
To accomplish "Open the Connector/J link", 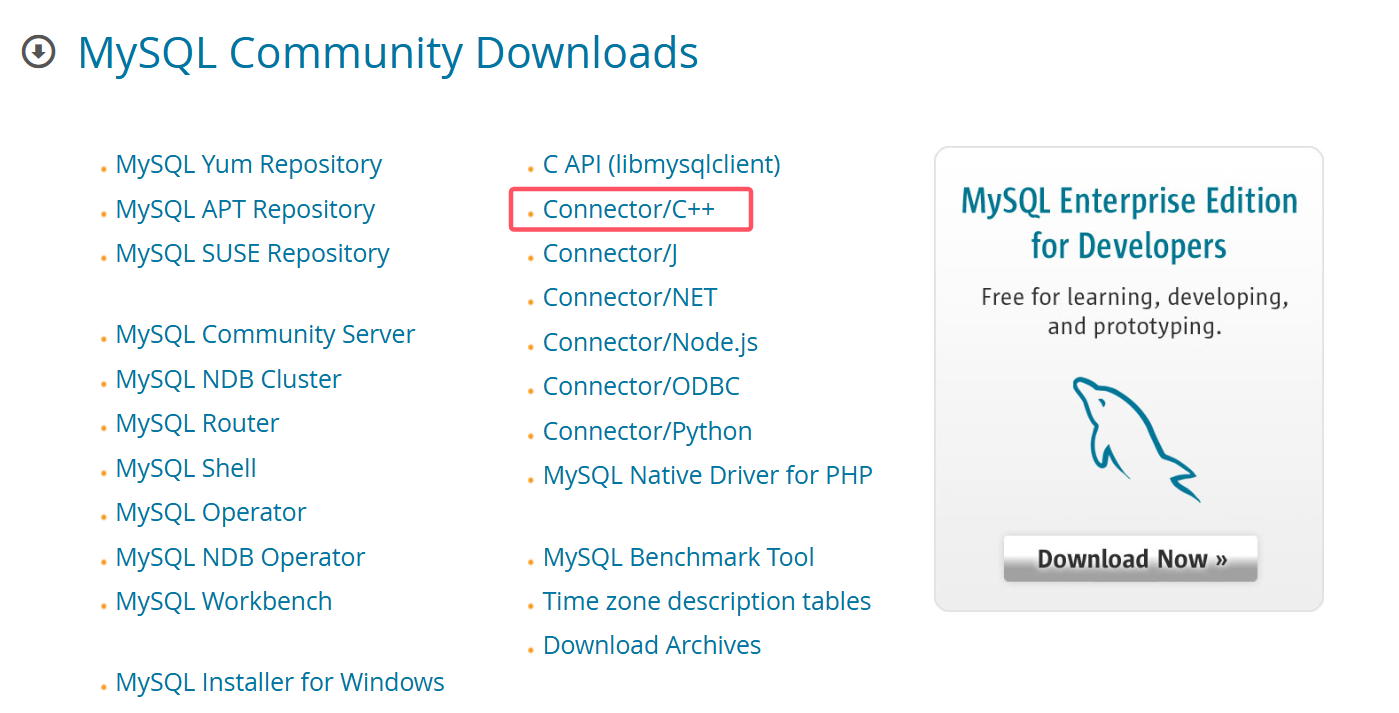I will 610,253.
